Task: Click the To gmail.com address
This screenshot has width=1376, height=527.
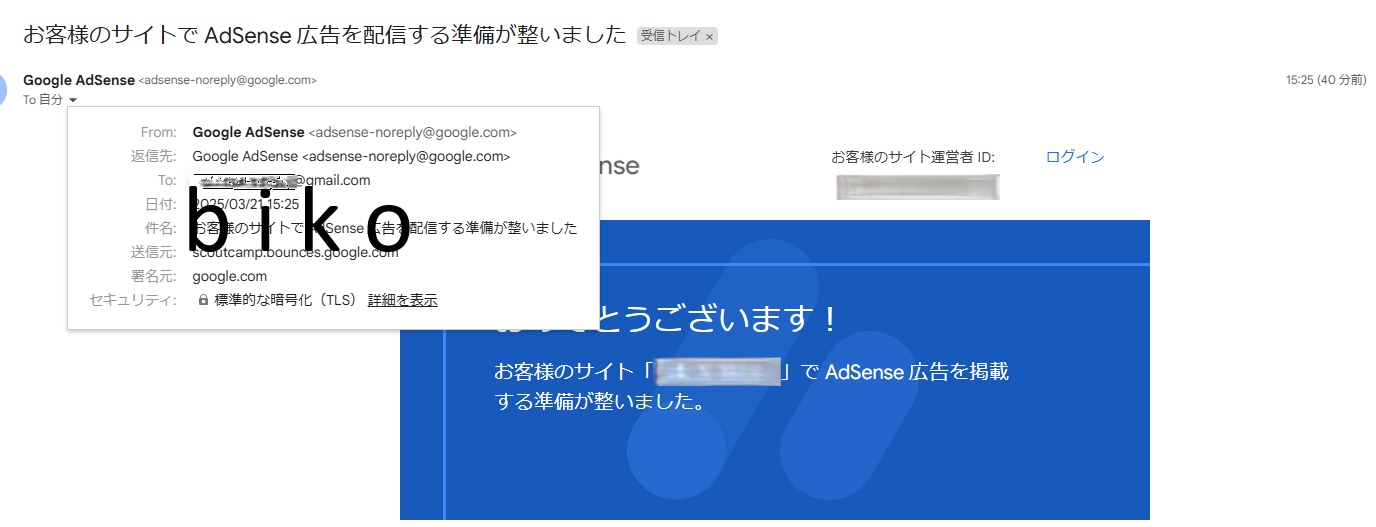Action: coord(282,180)
